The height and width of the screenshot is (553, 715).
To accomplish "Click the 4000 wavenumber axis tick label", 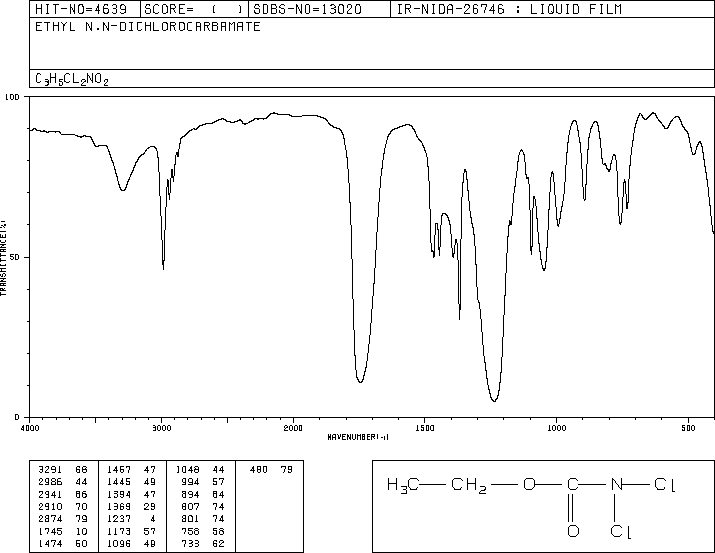I will click(30, 428).
